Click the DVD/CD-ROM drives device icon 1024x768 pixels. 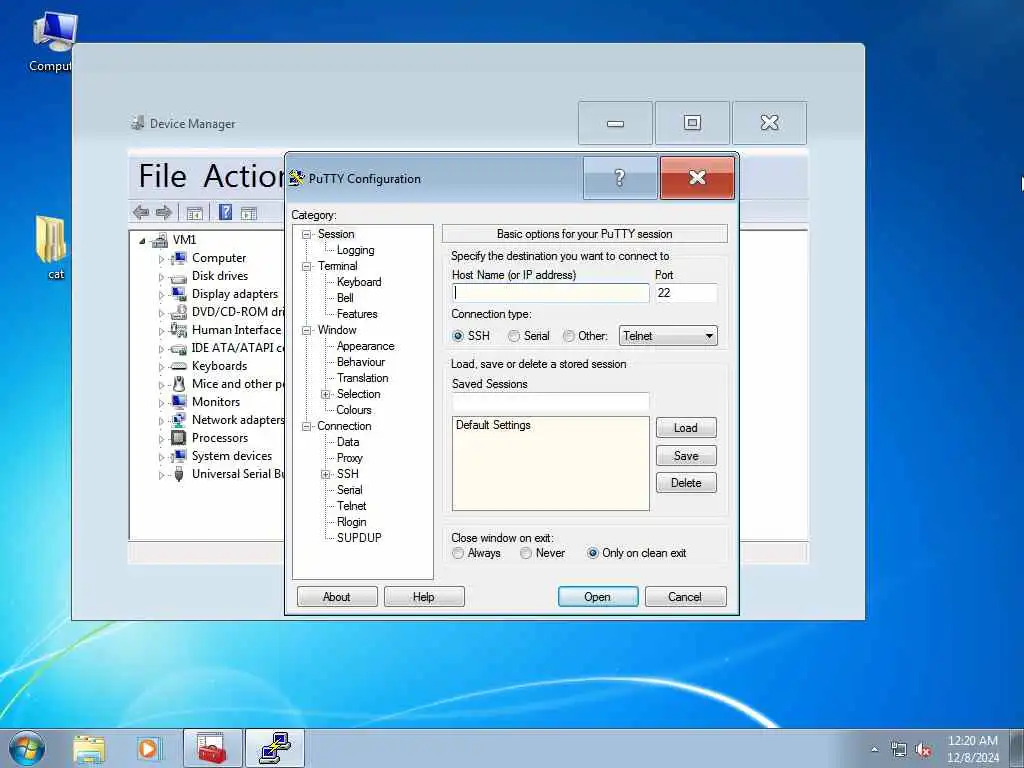(178, 312)
